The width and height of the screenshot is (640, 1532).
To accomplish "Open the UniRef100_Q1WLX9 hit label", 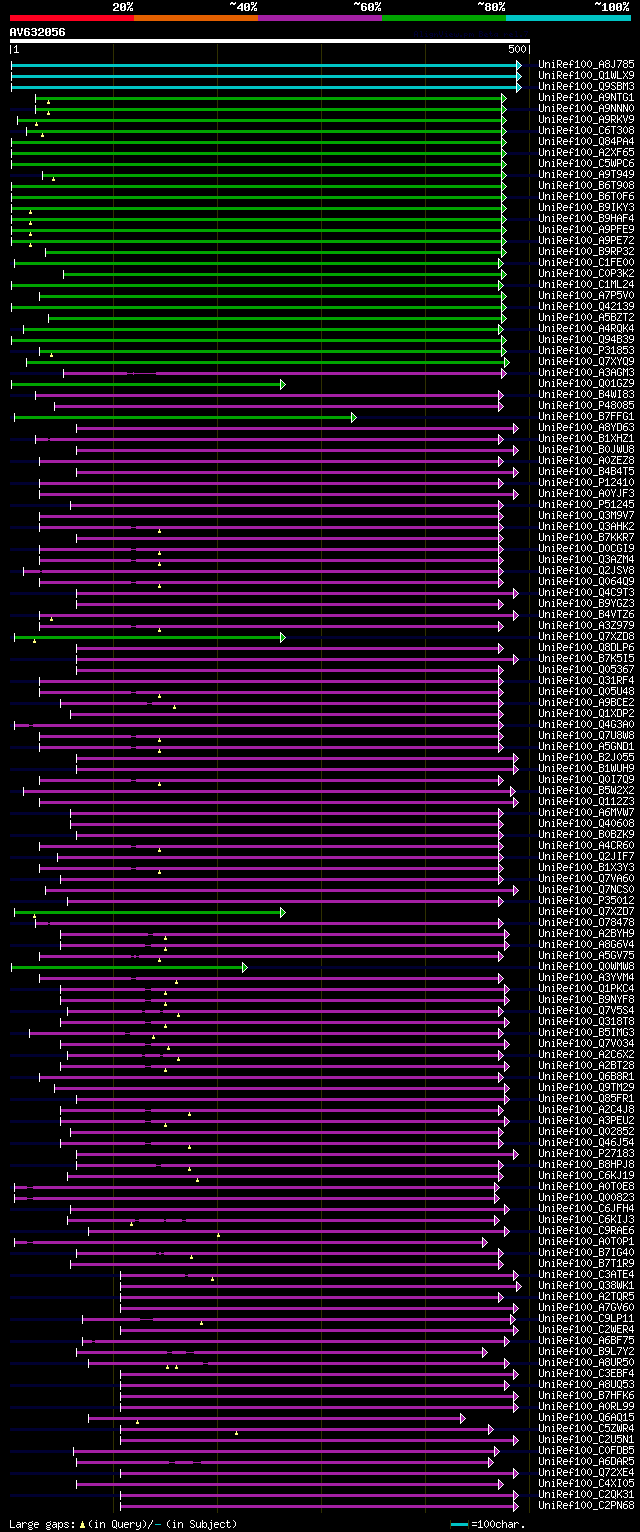I will (x=586, y=76).
